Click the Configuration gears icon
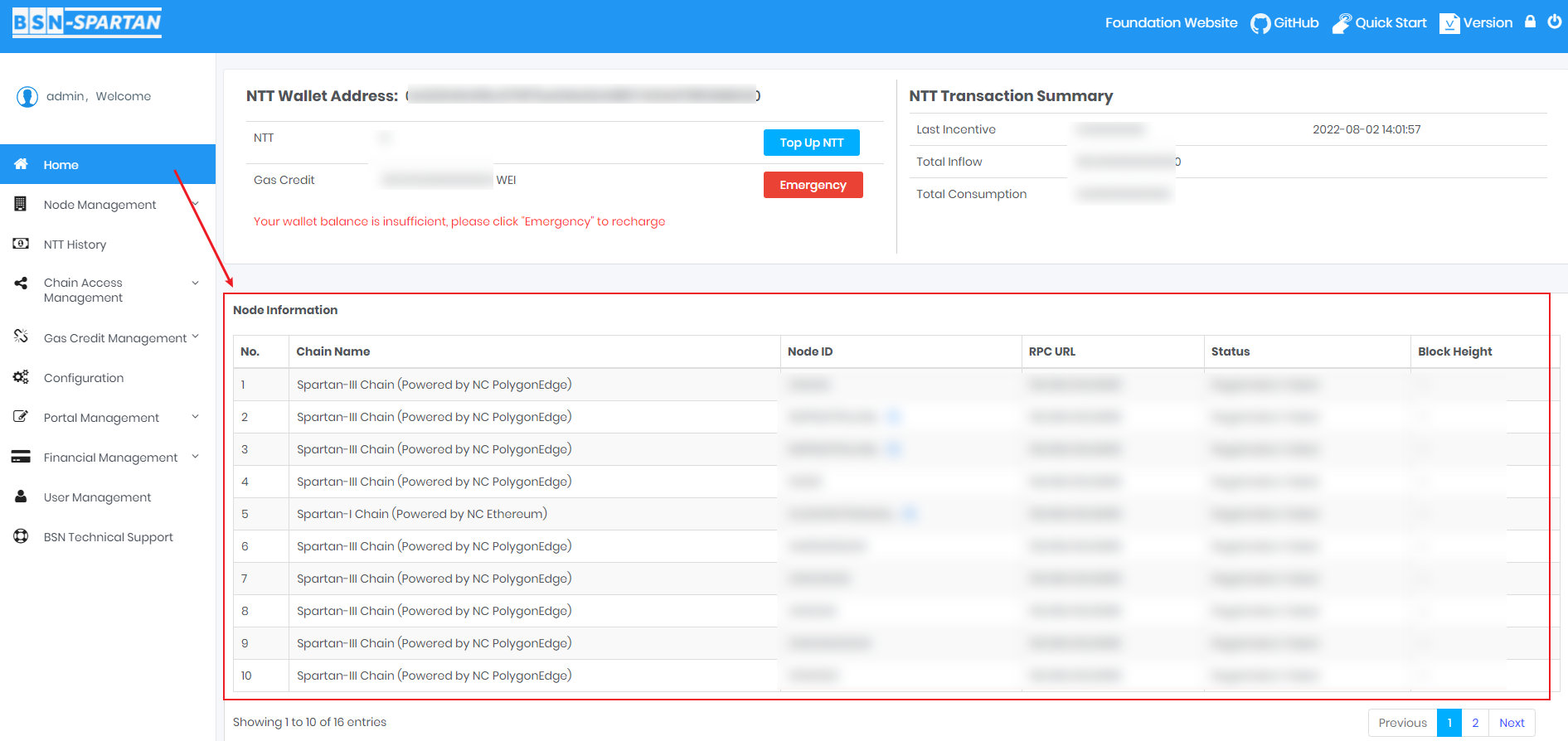The image size is (1568, 741). (21, 377)
